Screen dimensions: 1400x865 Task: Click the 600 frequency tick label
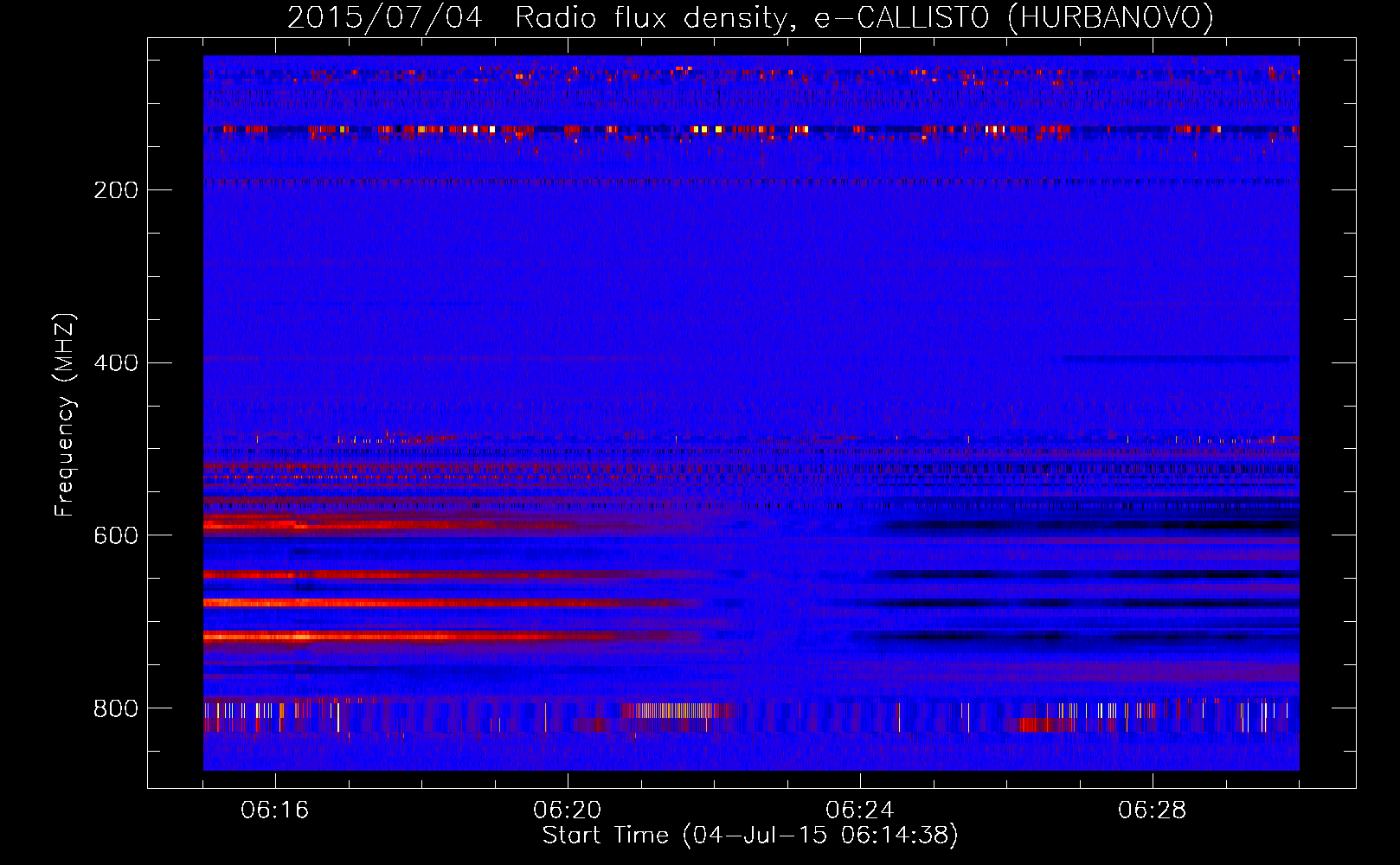[x=116, y=536]
